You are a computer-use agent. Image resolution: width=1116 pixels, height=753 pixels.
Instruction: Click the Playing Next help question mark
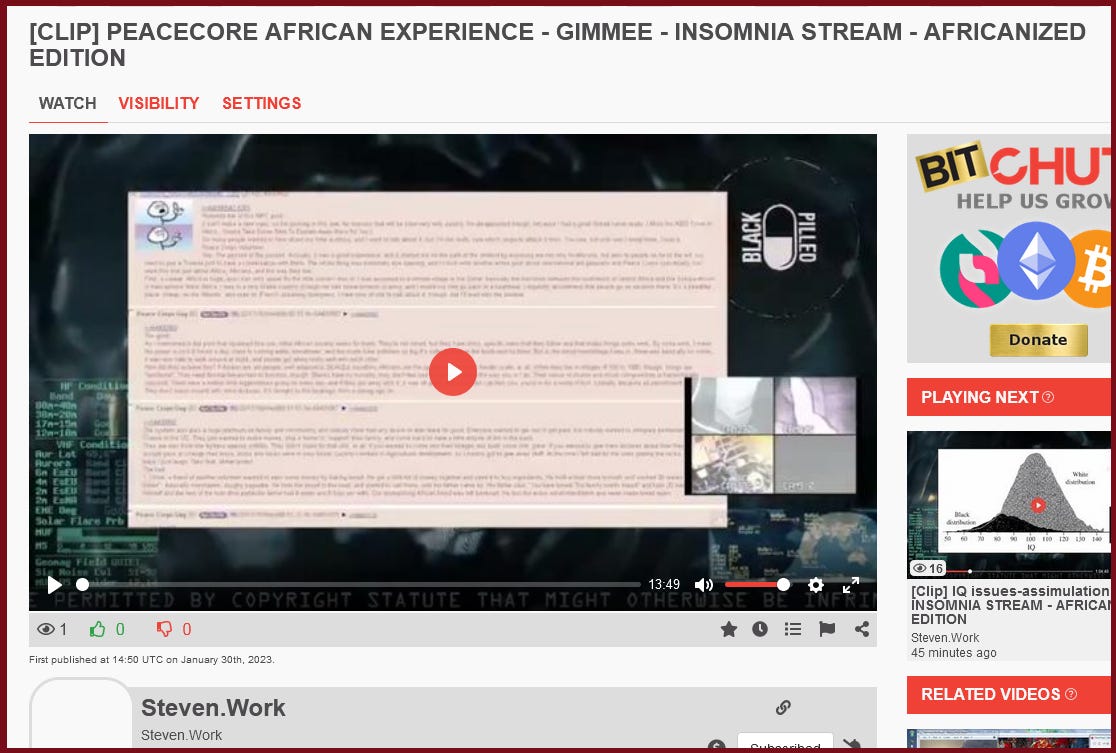(x=1048, y=397)
